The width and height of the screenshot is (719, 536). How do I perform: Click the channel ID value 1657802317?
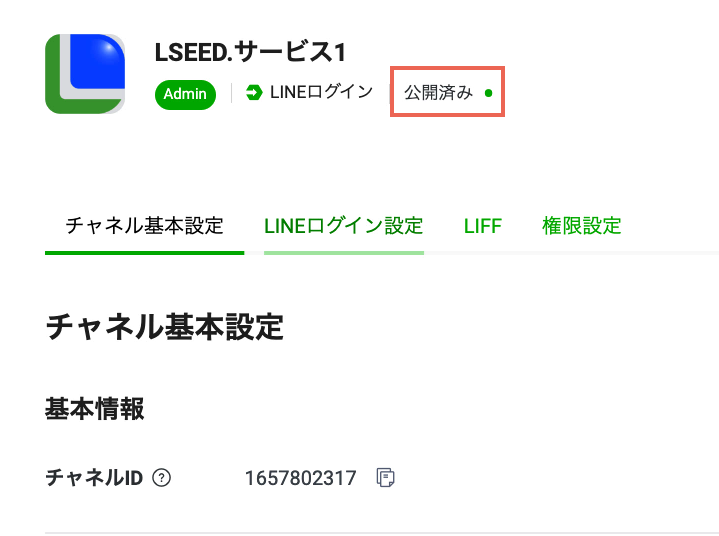(300, 478)
